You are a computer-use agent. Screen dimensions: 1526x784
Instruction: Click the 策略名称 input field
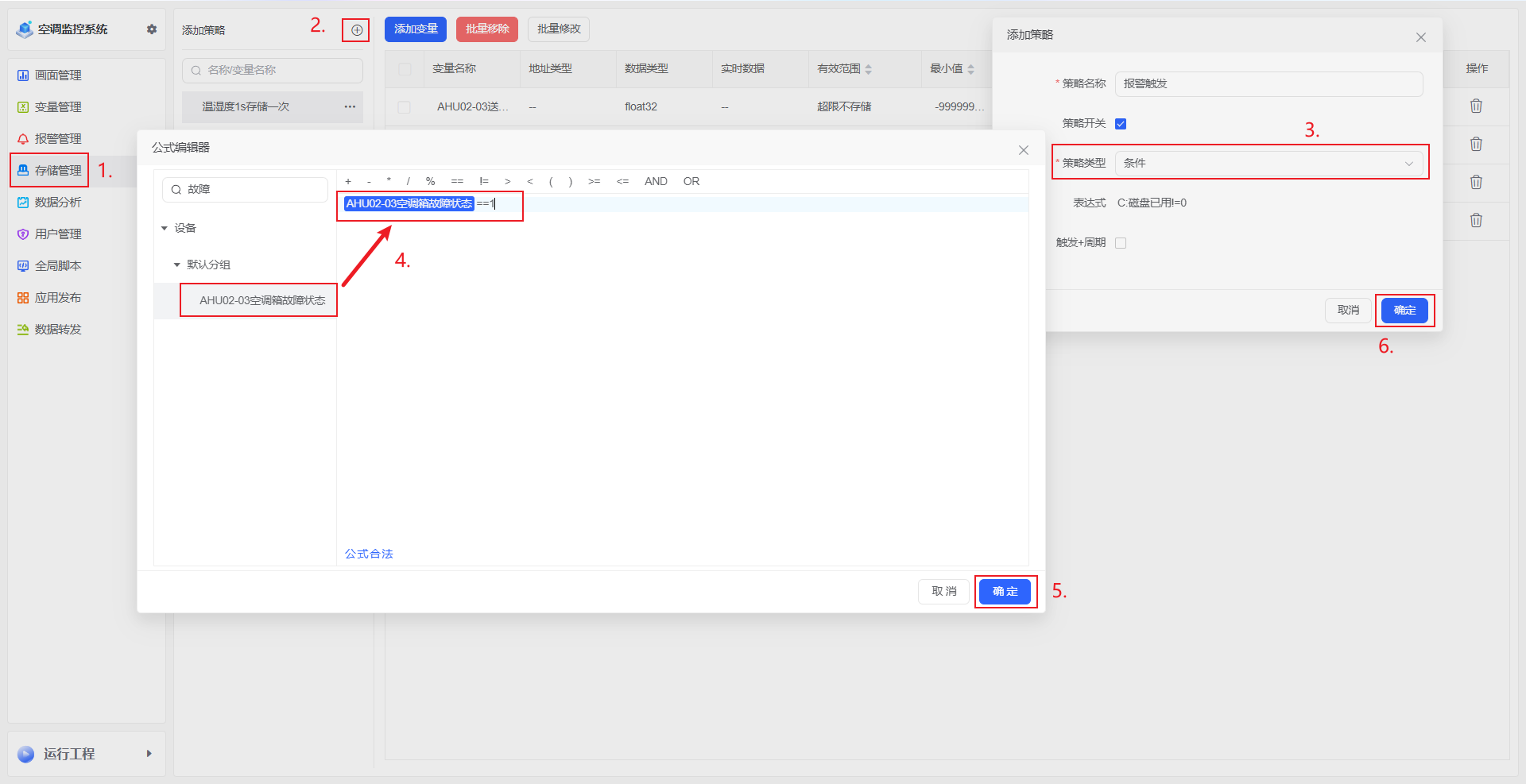pos(1268,84)
